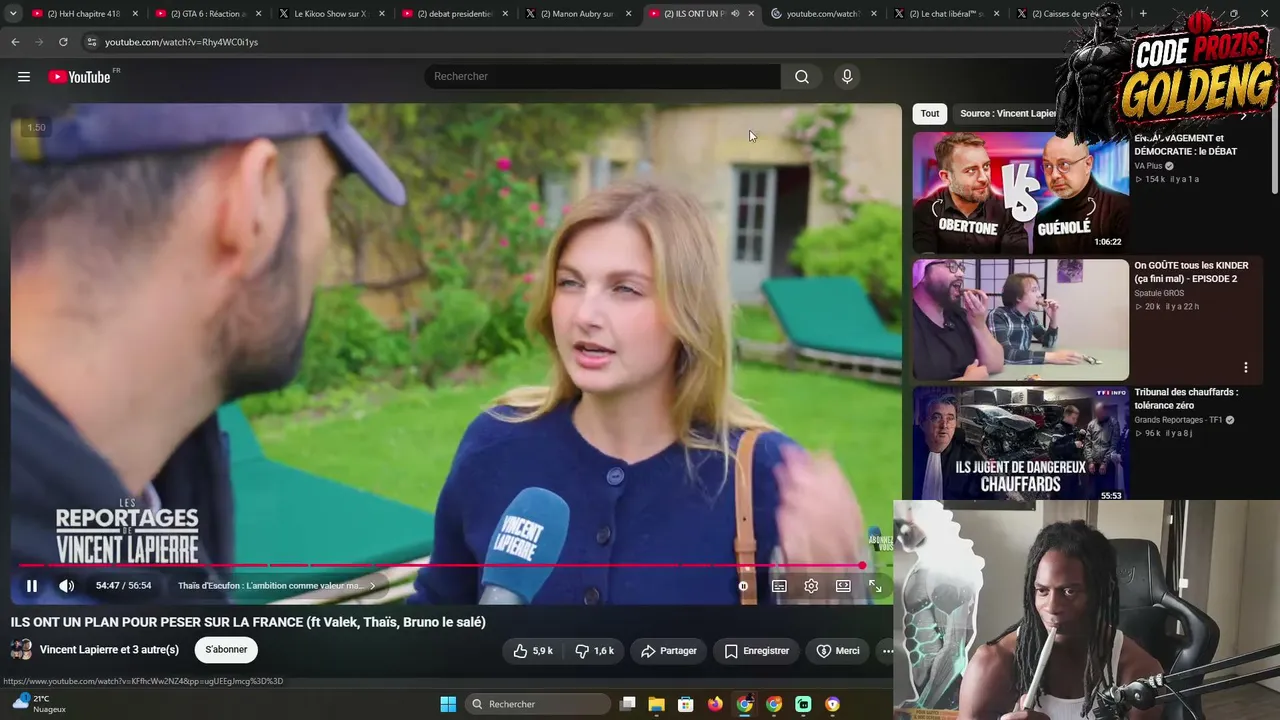Close the 'ILS ONT UN' browser tab
This screenshot has height=720, width=1280.
[x=752, y=14]
